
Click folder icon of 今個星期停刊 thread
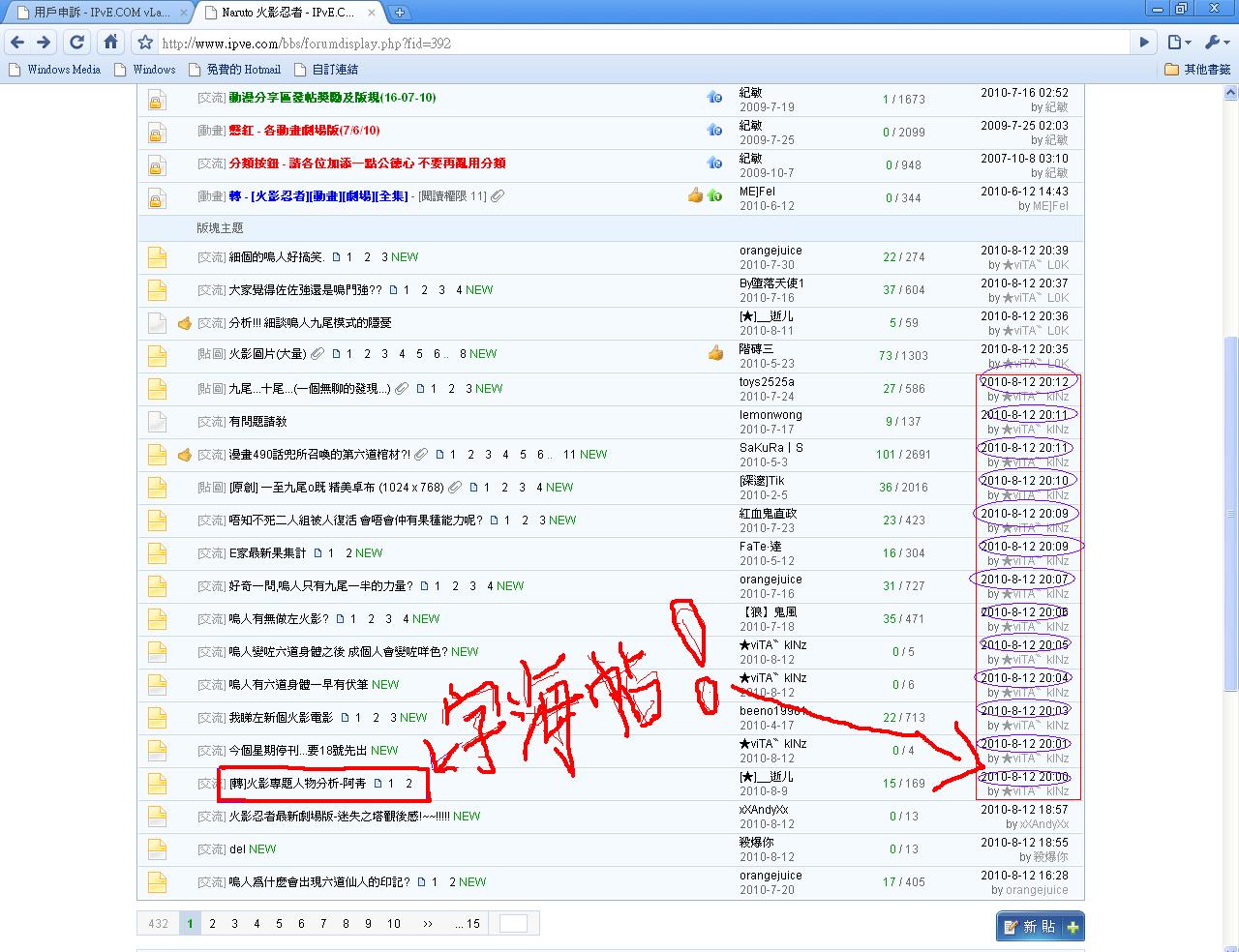pyautogui.click(x=157, y=751)
